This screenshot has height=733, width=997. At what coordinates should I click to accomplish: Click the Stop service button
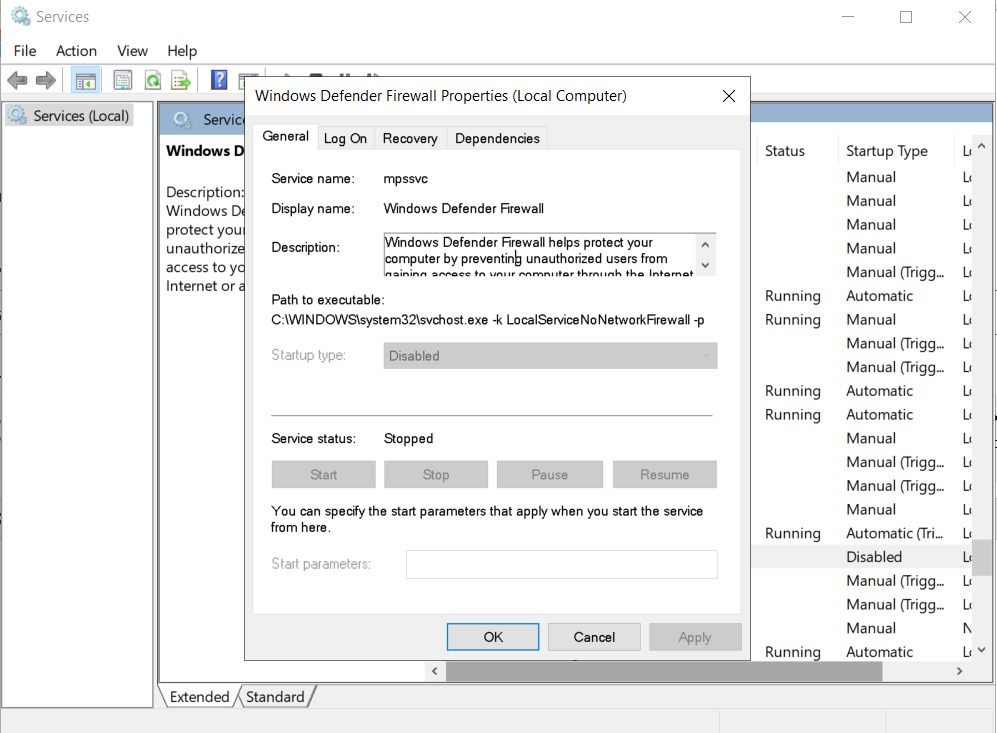coord(436,475)
